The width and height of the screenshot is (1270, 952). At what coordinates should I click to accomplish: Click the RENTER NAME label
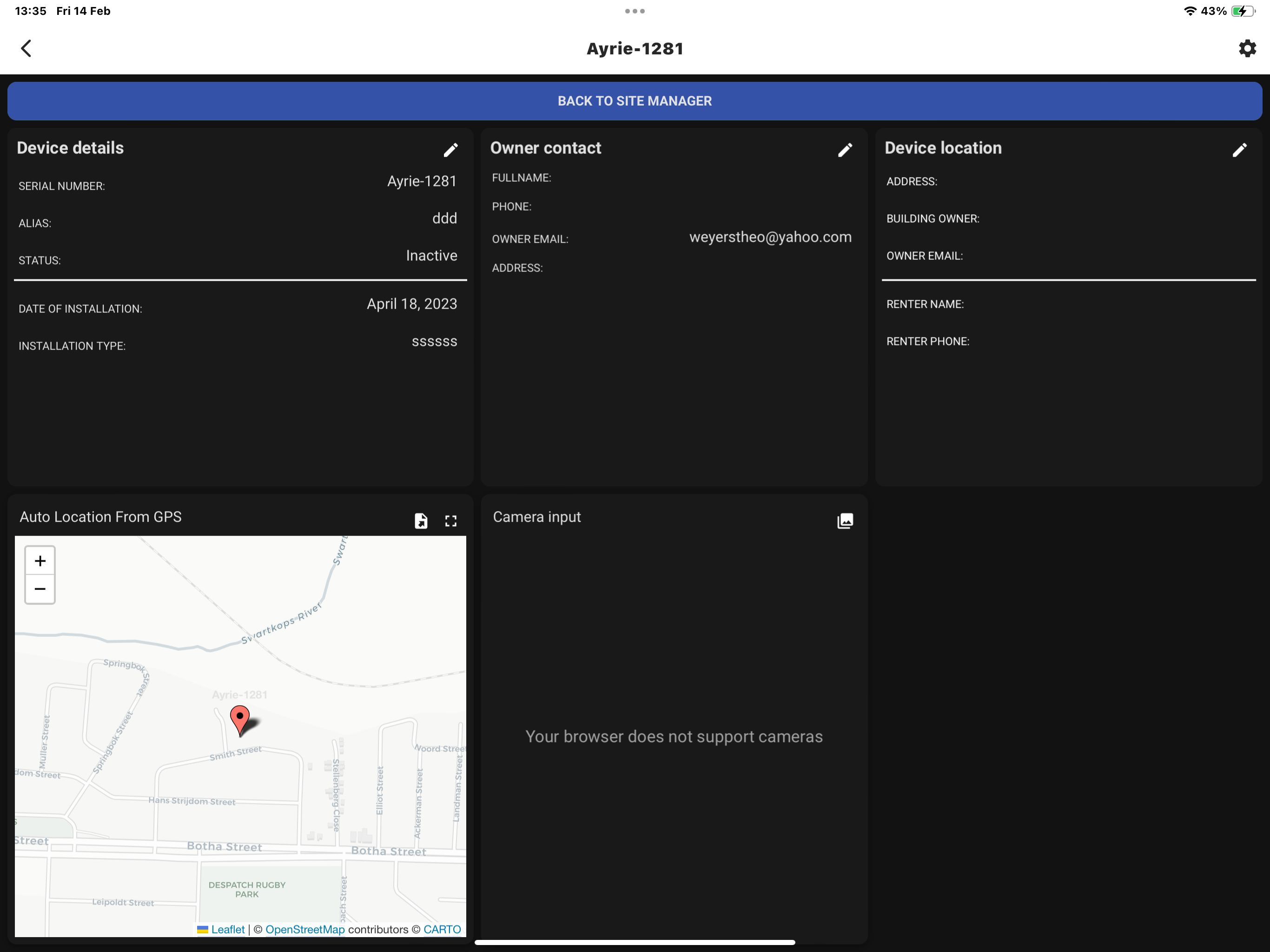pyautogui.click(x=925, y=304)
